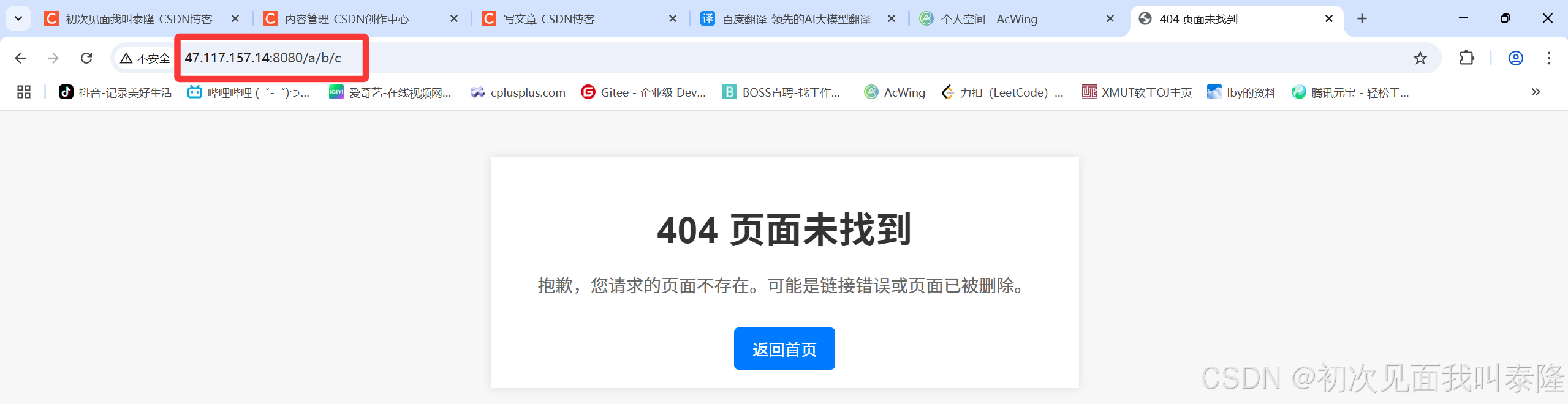The height and width of the screenshot is (404, 1568).
Task: Reload the current page
Action: [86, 58]
